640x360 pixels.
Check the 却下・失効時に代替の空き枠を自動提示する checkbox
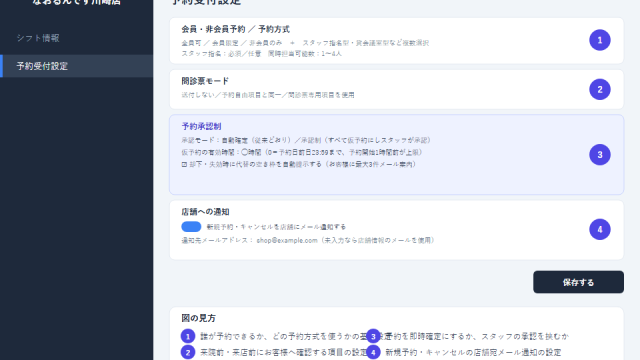(184, 164)
